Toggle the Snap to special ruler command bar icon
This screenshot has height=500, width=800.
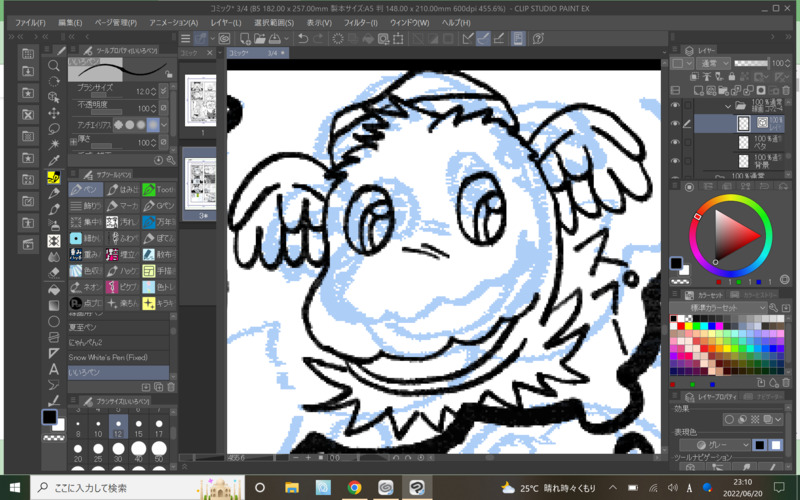click(483, 39)
